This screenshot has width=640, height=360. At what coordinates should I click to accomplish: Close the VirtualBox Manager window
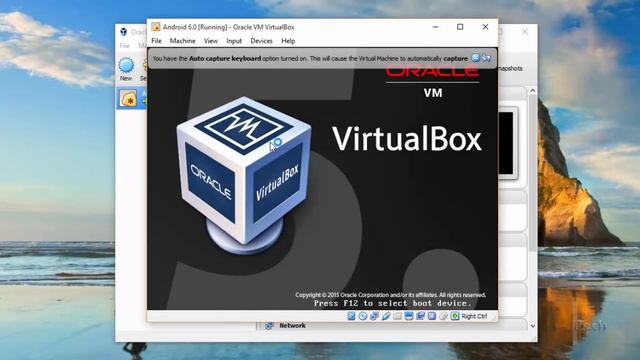pyautogui.click(x=525, y=31)
